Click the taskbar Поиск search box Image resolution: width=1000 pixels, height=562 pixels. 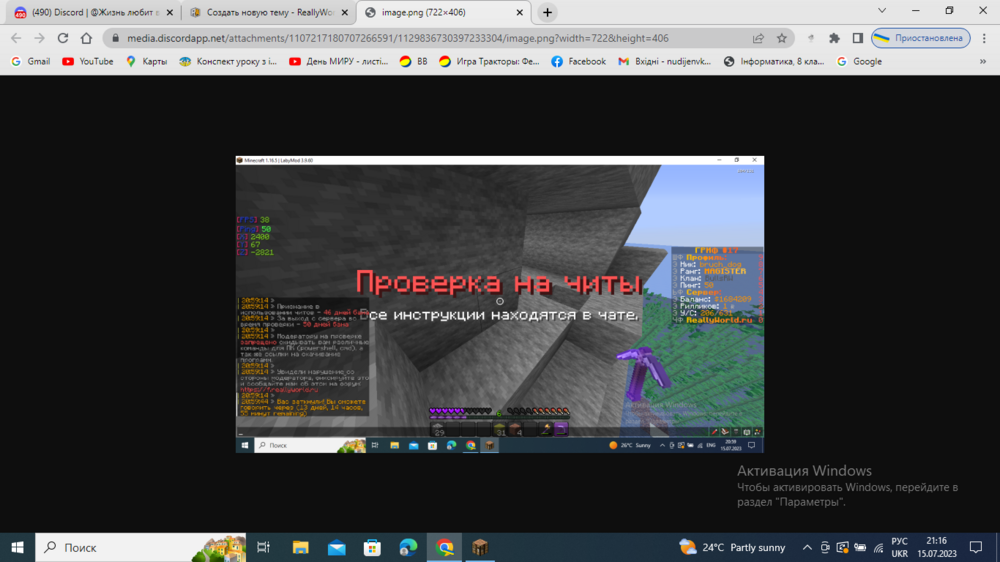pyautogui.click(x=141, y=547)
